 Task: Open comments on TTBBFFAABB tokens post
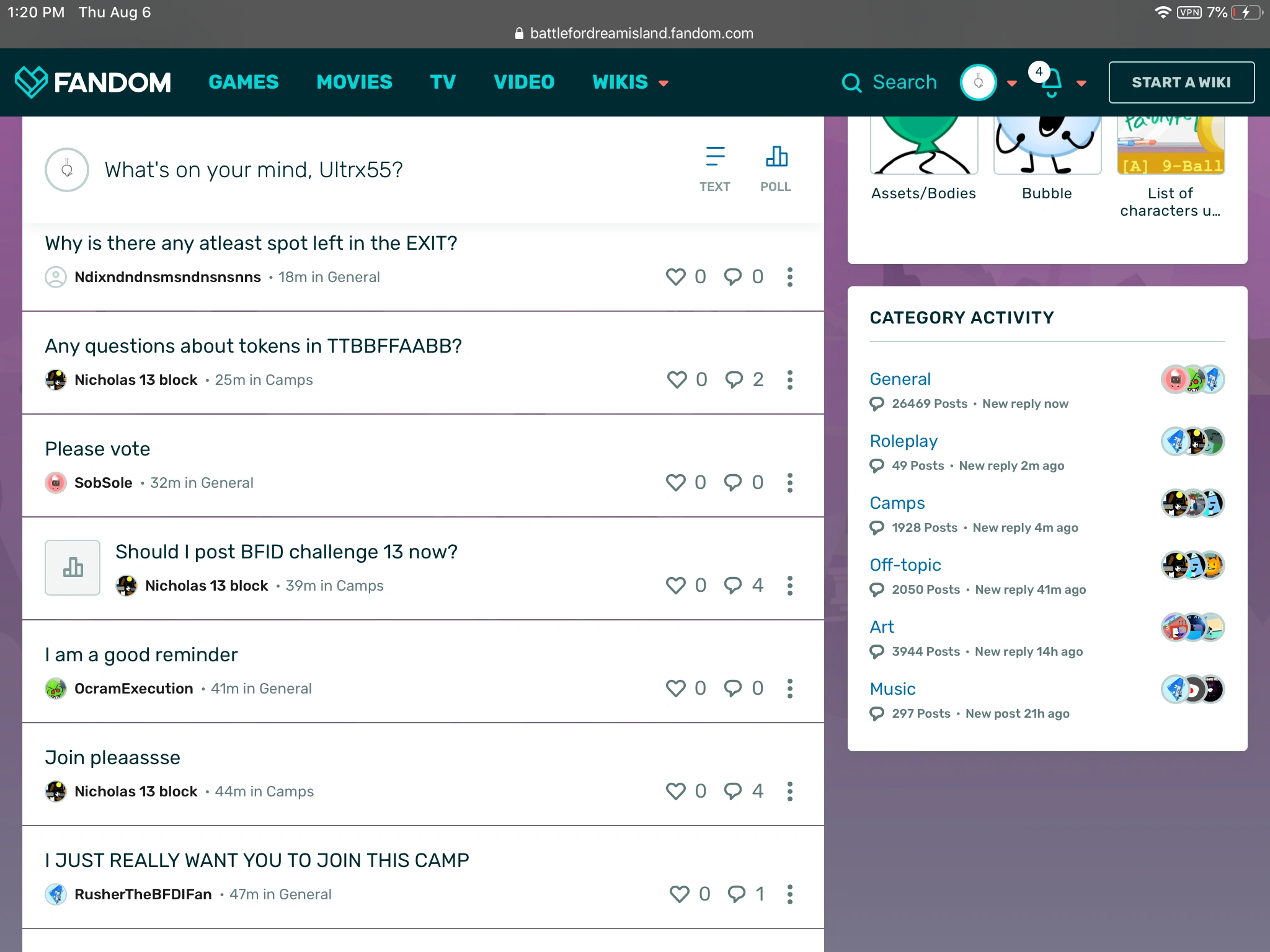pyautogui.click(x=734, y=379)
